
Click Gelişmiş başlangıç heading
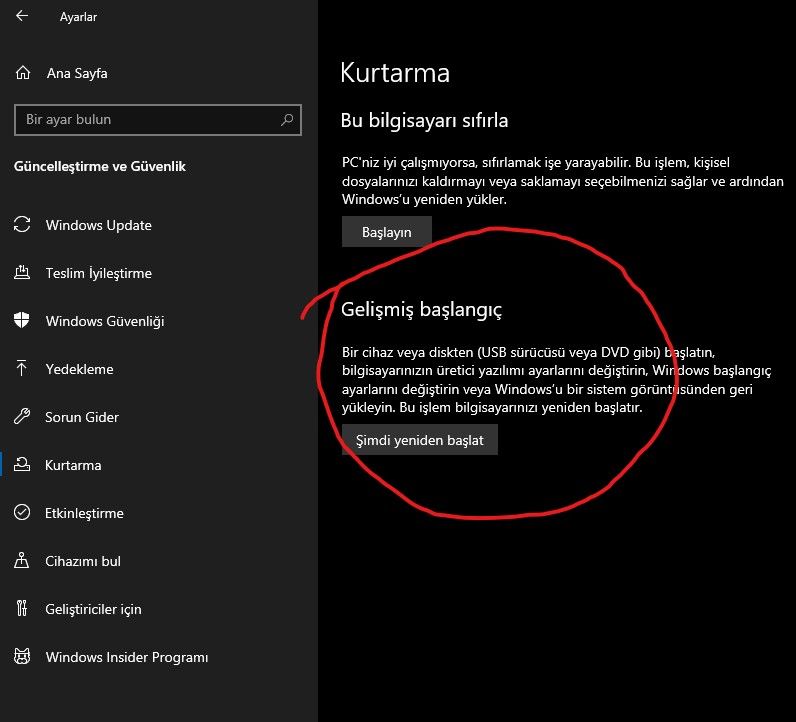pos(421,310)
